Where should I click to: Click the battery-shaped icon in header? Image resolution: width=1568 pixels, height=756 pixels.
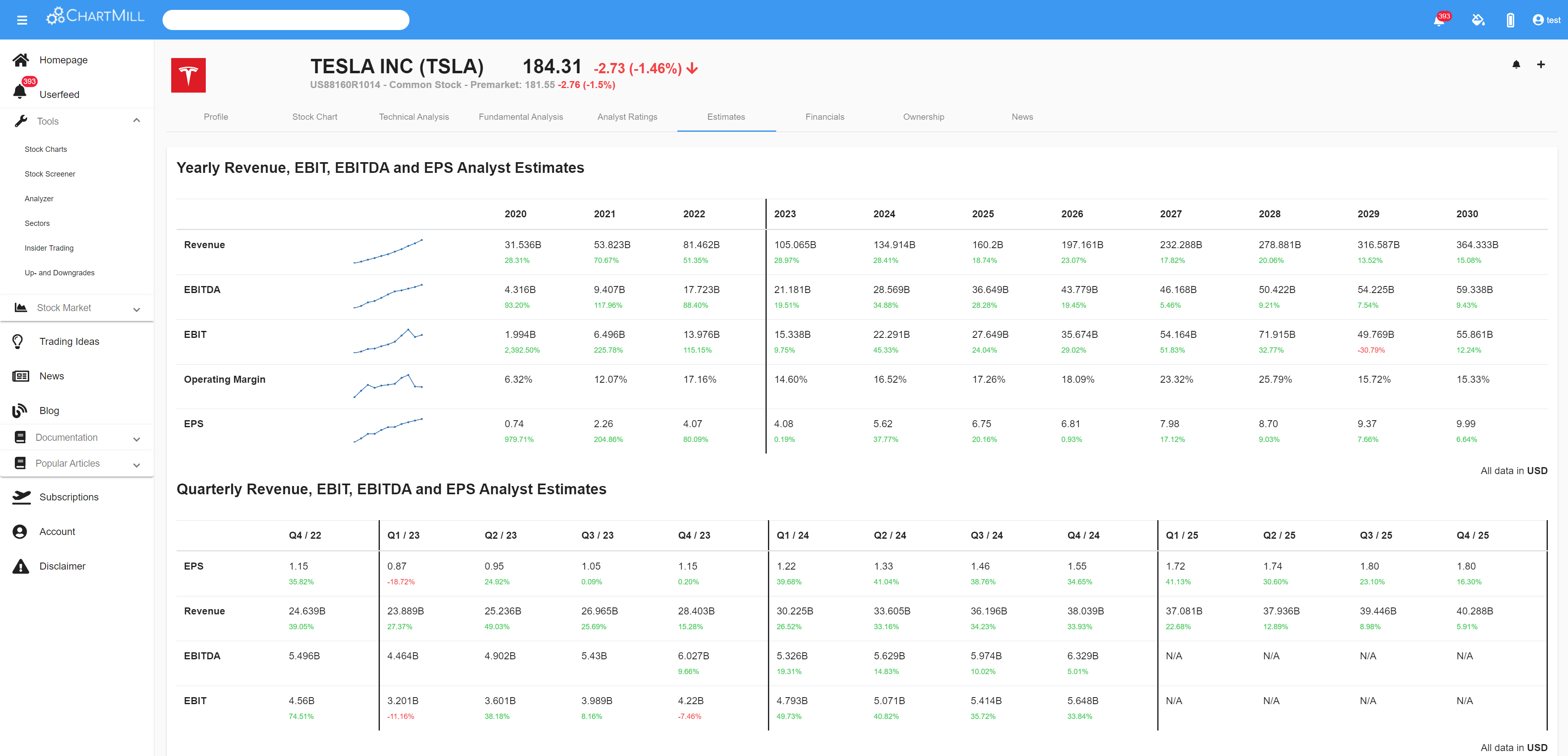coord(1510,20)
